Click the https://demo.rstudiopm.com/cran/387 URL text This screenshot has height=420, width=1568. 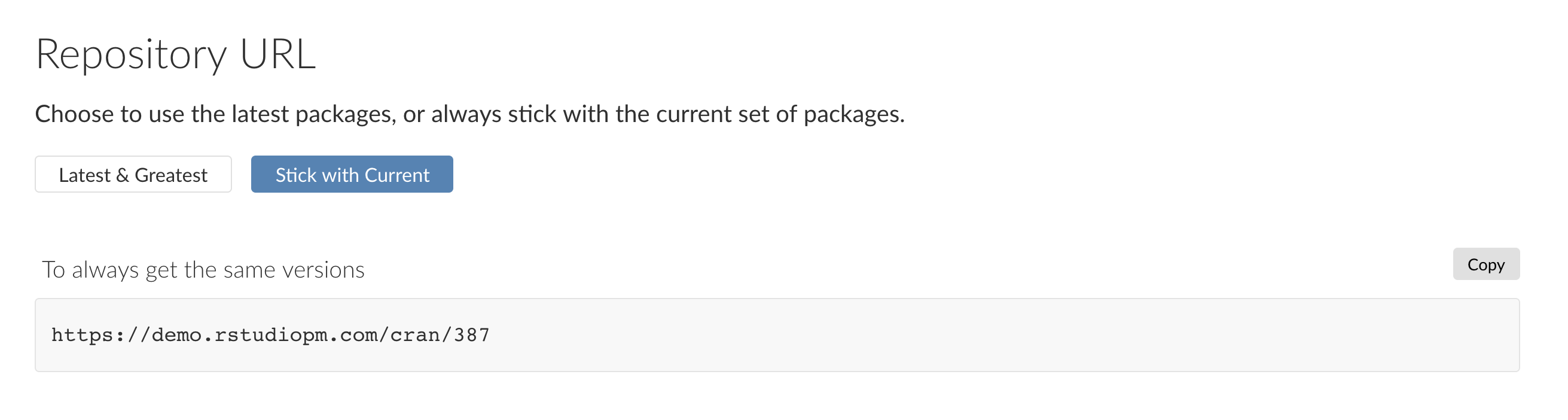pos(270,335)
